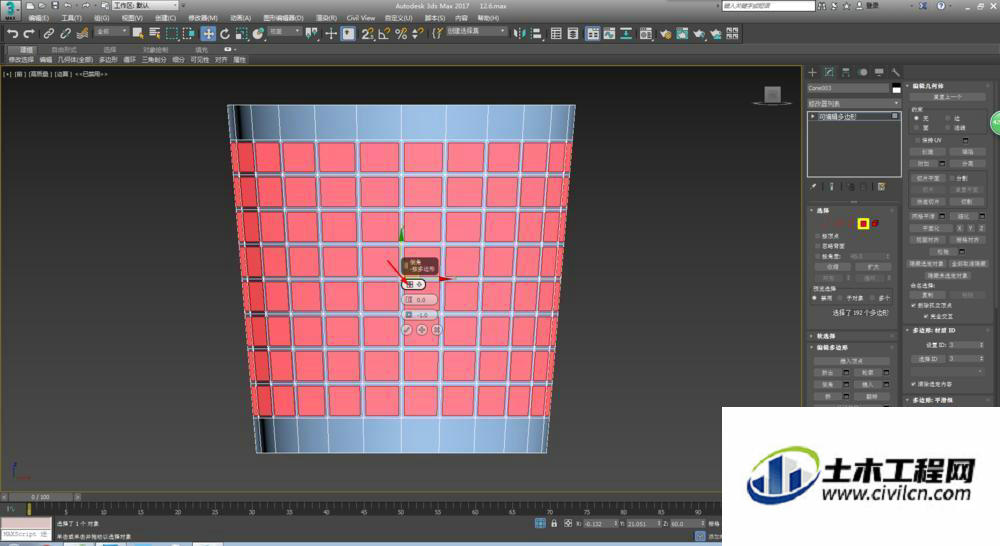Viewport: 1000px width, 546px height.
Task: Toggle the 按顶点 checkbox
Action: tap(818, 236)
